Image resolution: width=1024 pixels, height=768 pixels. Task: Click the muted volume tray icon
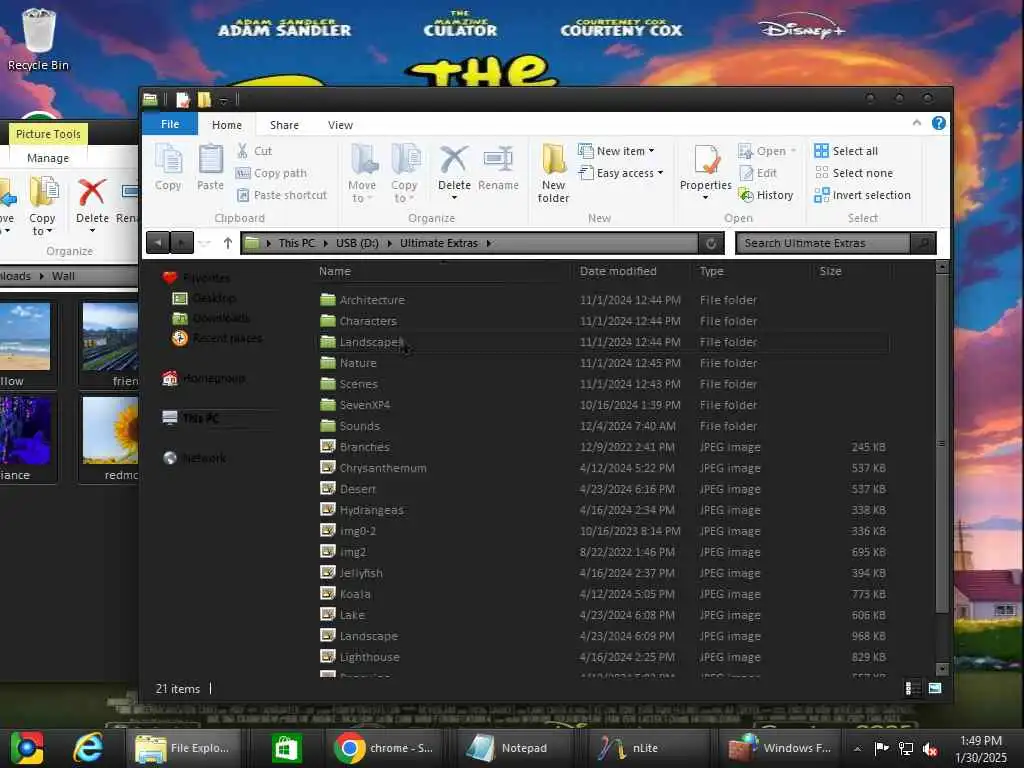click(930, 749)
